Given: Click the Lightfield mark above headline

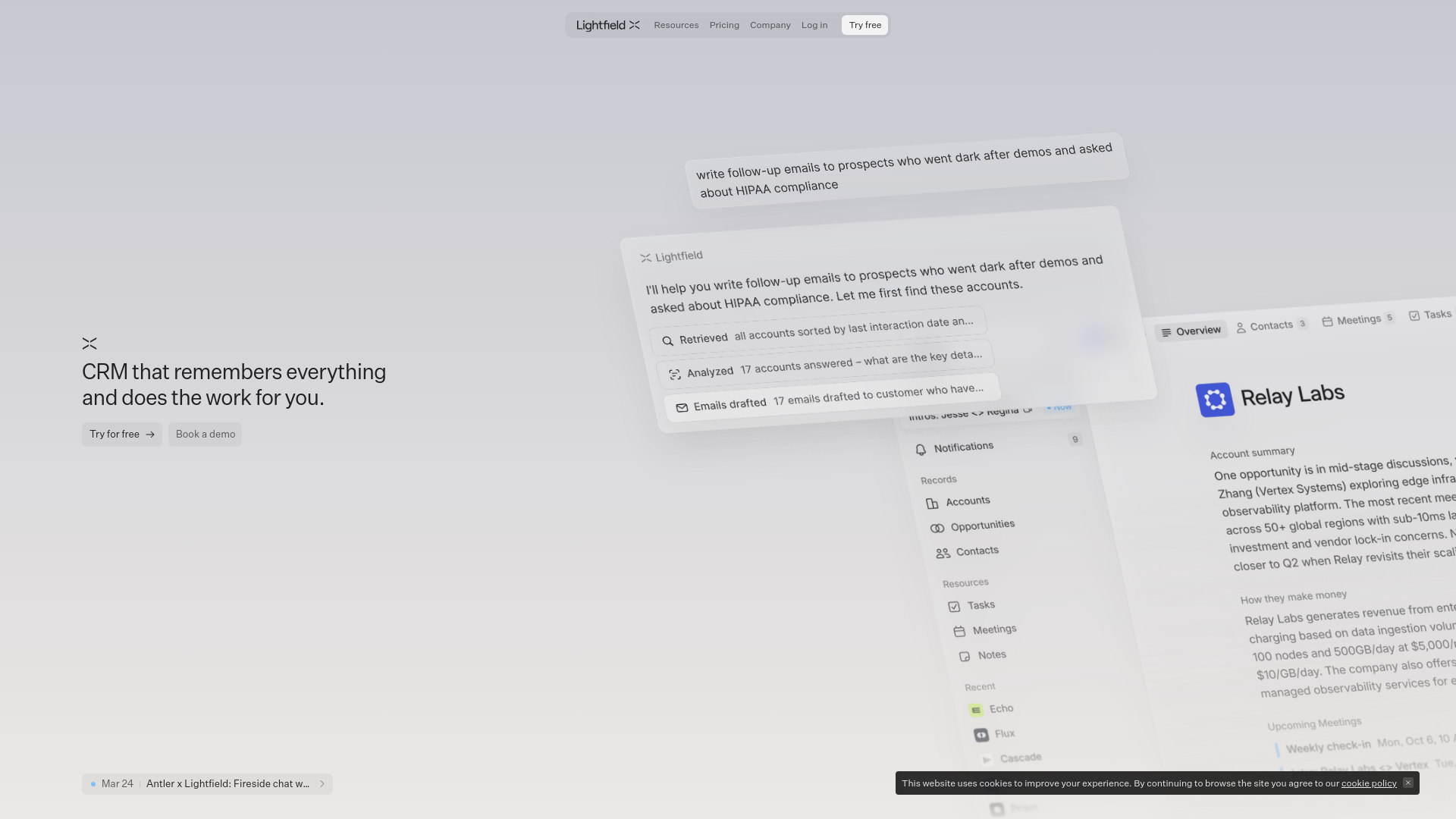Looking at the screenshot, I should point(89,344).
